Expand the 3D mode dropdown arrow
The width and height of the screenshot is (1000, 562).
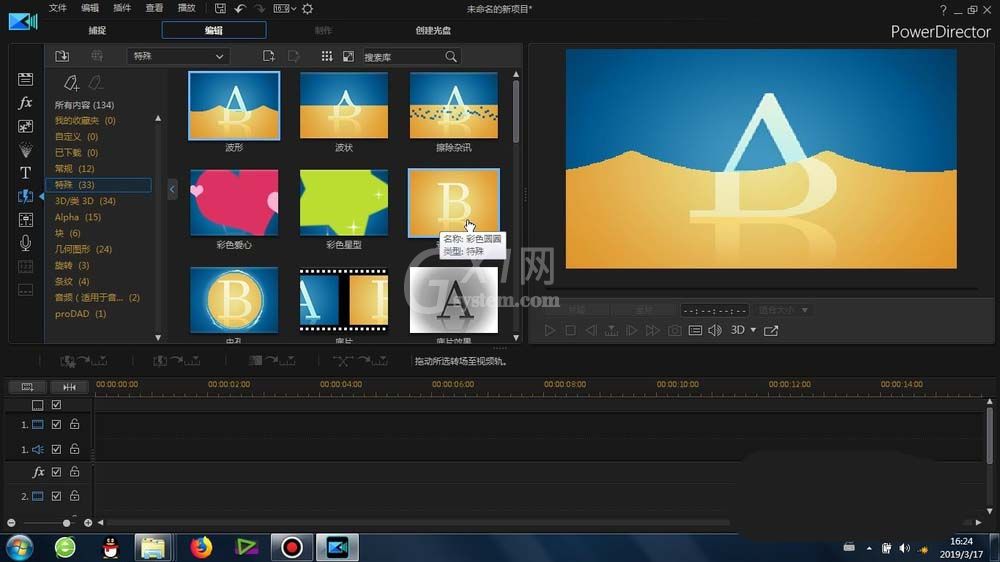(x=753, y=330)
